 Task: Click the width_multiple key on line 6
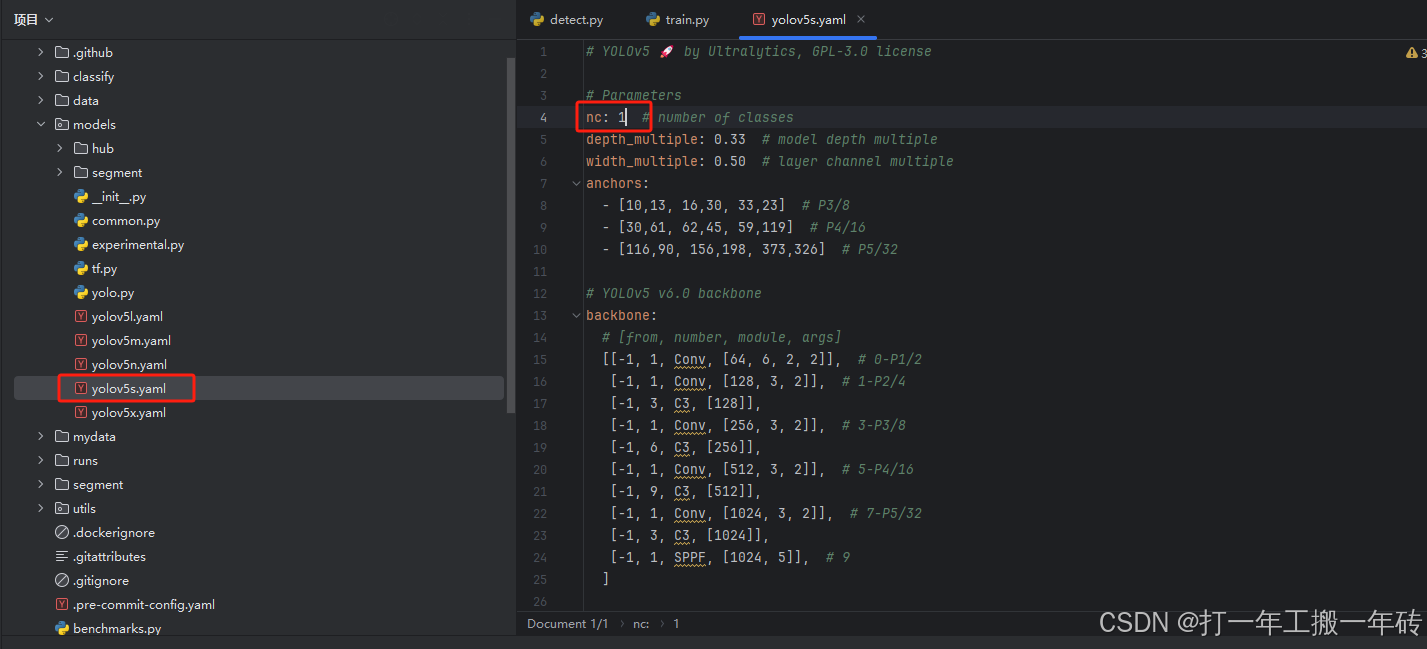pos(644,161)
